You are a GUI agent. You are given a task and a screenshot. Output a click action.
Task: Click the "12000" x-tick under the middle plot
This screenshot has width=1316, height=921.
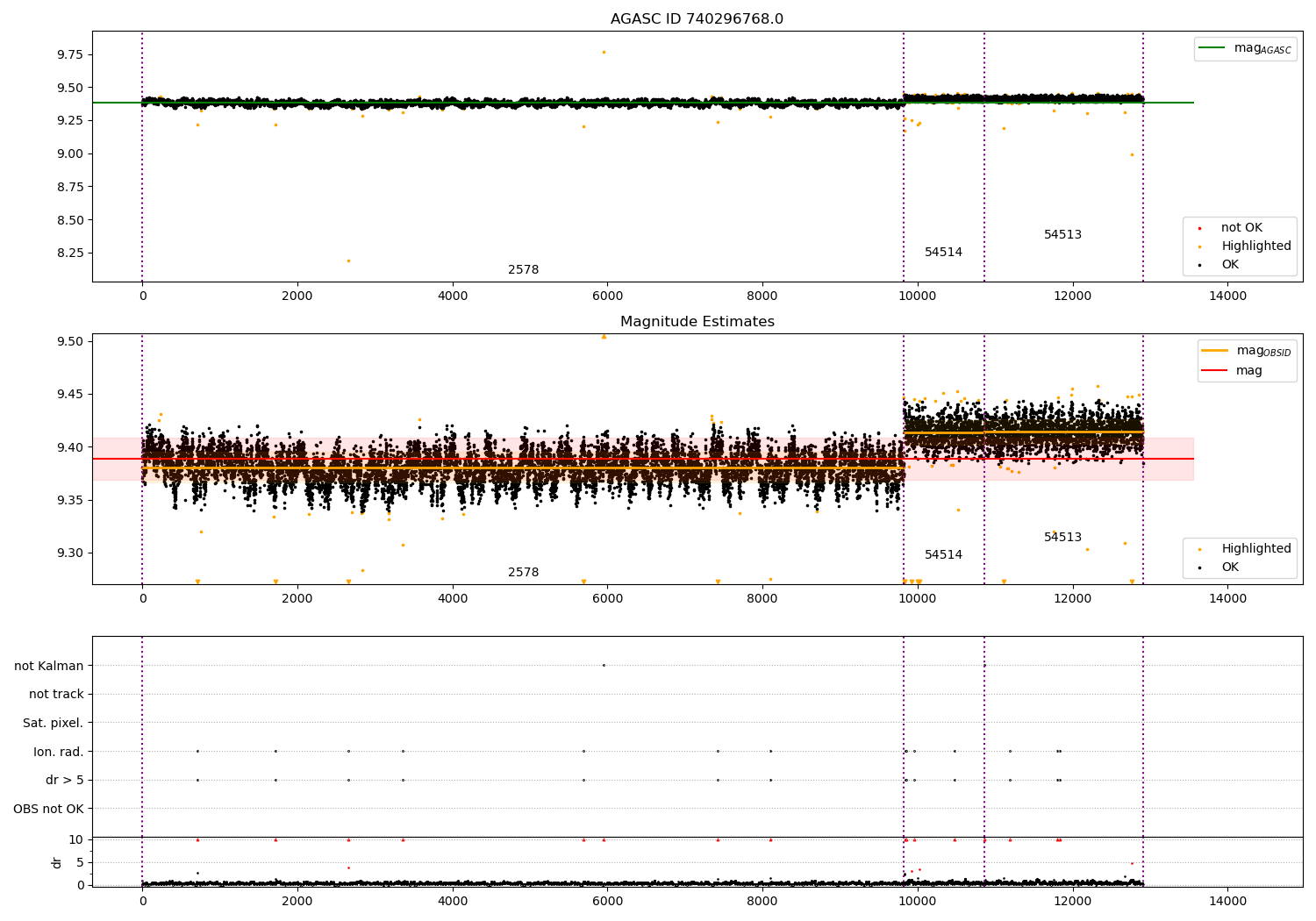click(x=1072, y=599)
